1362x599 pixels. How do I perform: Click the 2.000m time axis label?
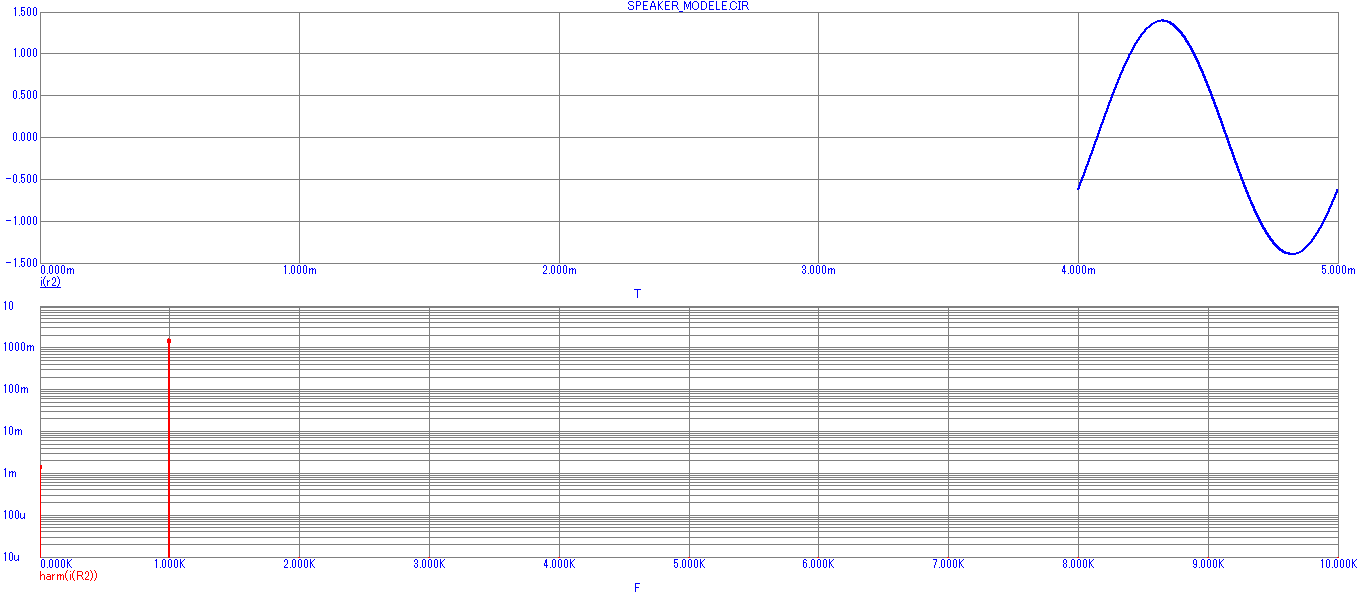[x=559, y=270]
